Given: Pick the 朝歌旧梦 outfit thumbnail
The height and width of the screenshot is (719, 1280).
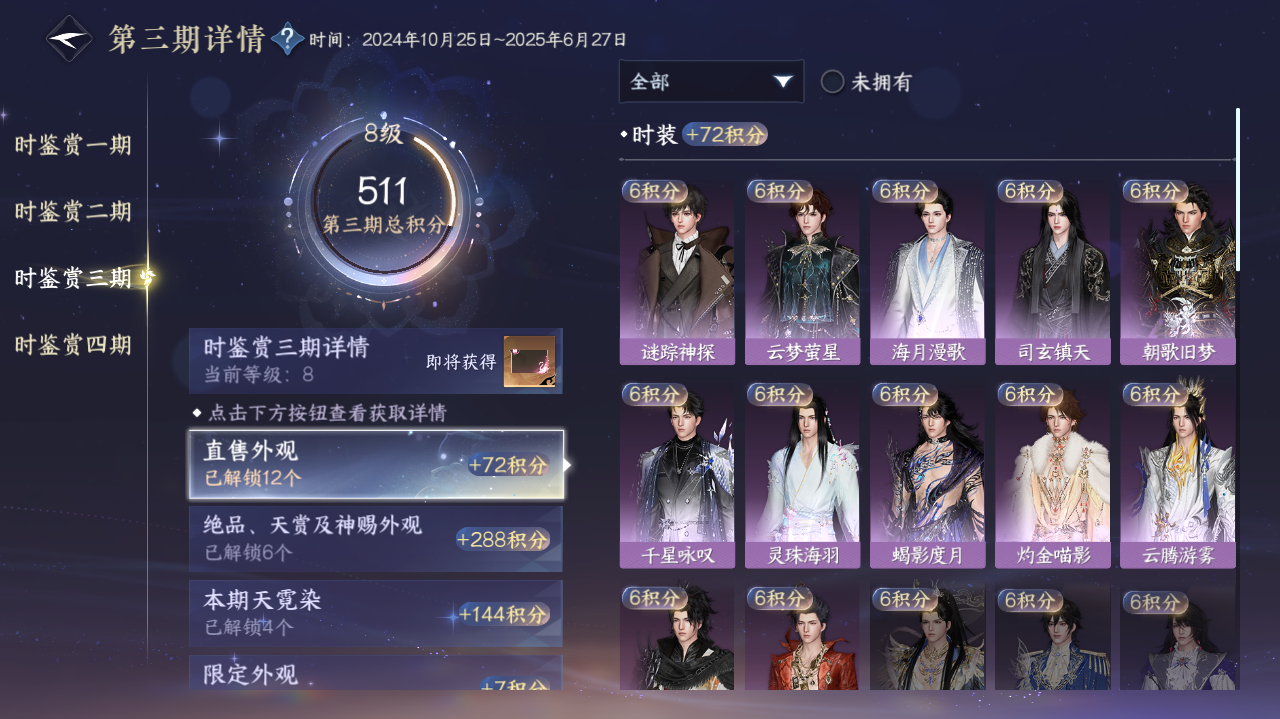Looking at the screenshot, I should pyautogui.click(x=1178, y=272).
